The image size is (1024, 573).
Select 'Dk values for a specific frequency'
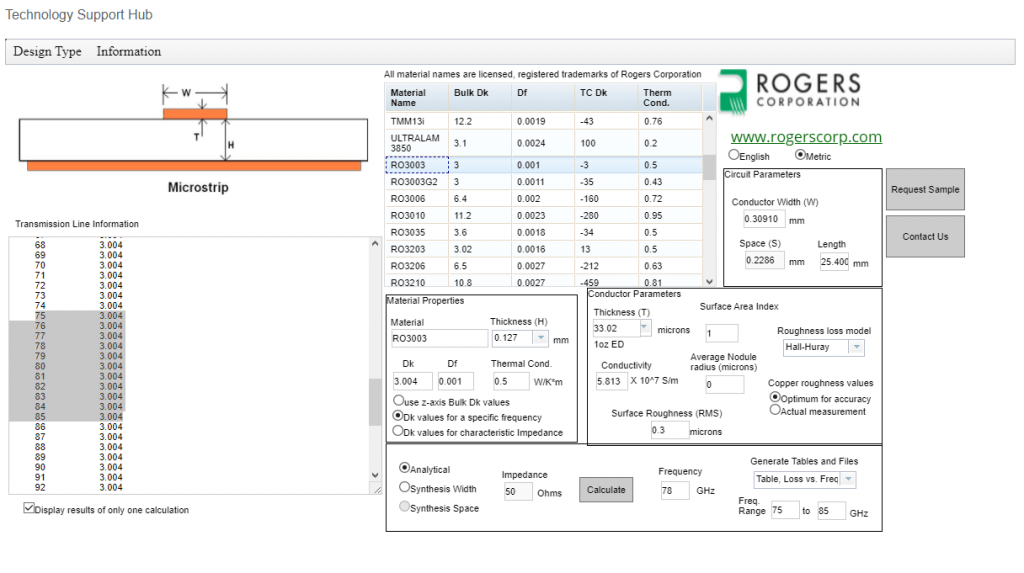(398, 416)
